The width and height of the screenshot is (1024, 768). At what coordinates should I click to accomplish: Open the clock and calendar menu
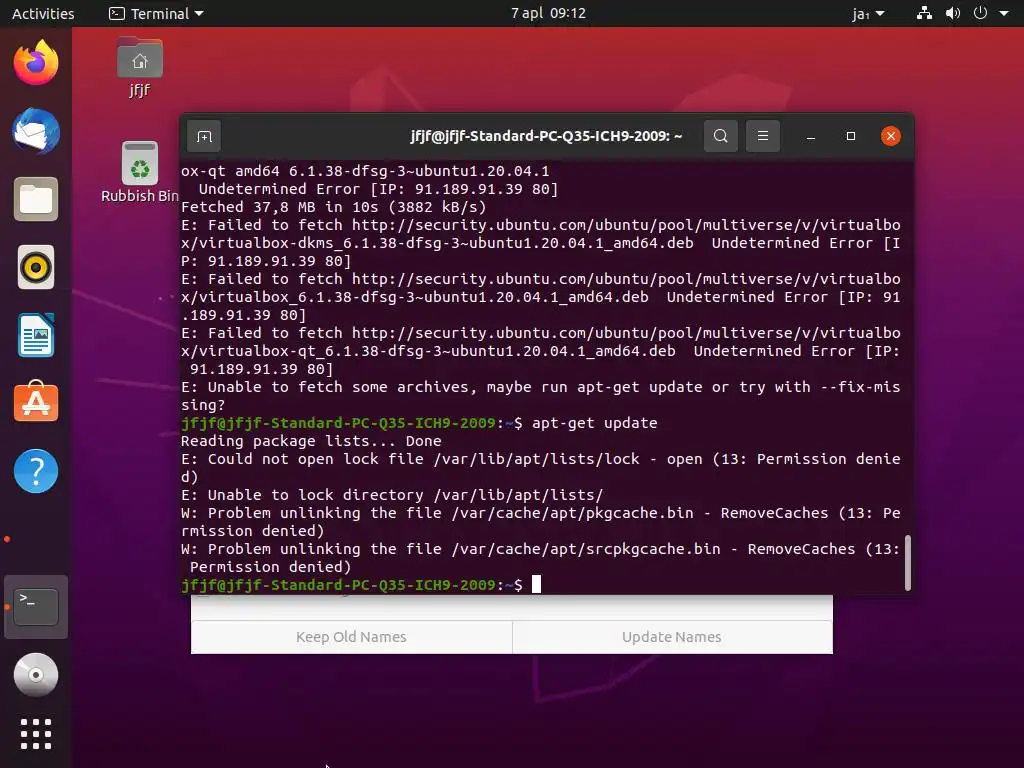coord(548,13)
